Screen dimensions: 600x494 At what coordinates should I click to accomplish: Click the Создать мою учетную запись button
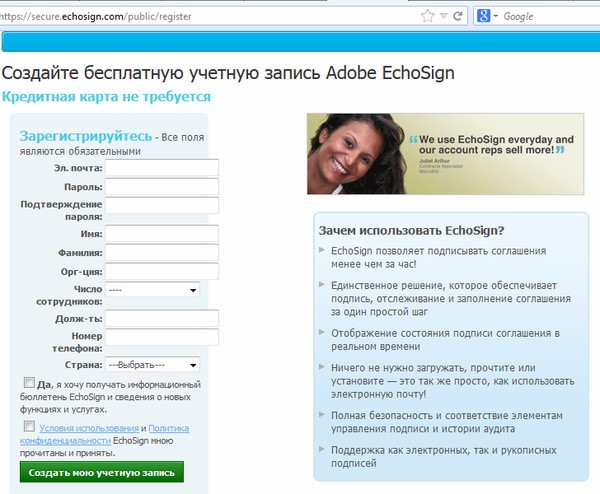pos(102,472)
